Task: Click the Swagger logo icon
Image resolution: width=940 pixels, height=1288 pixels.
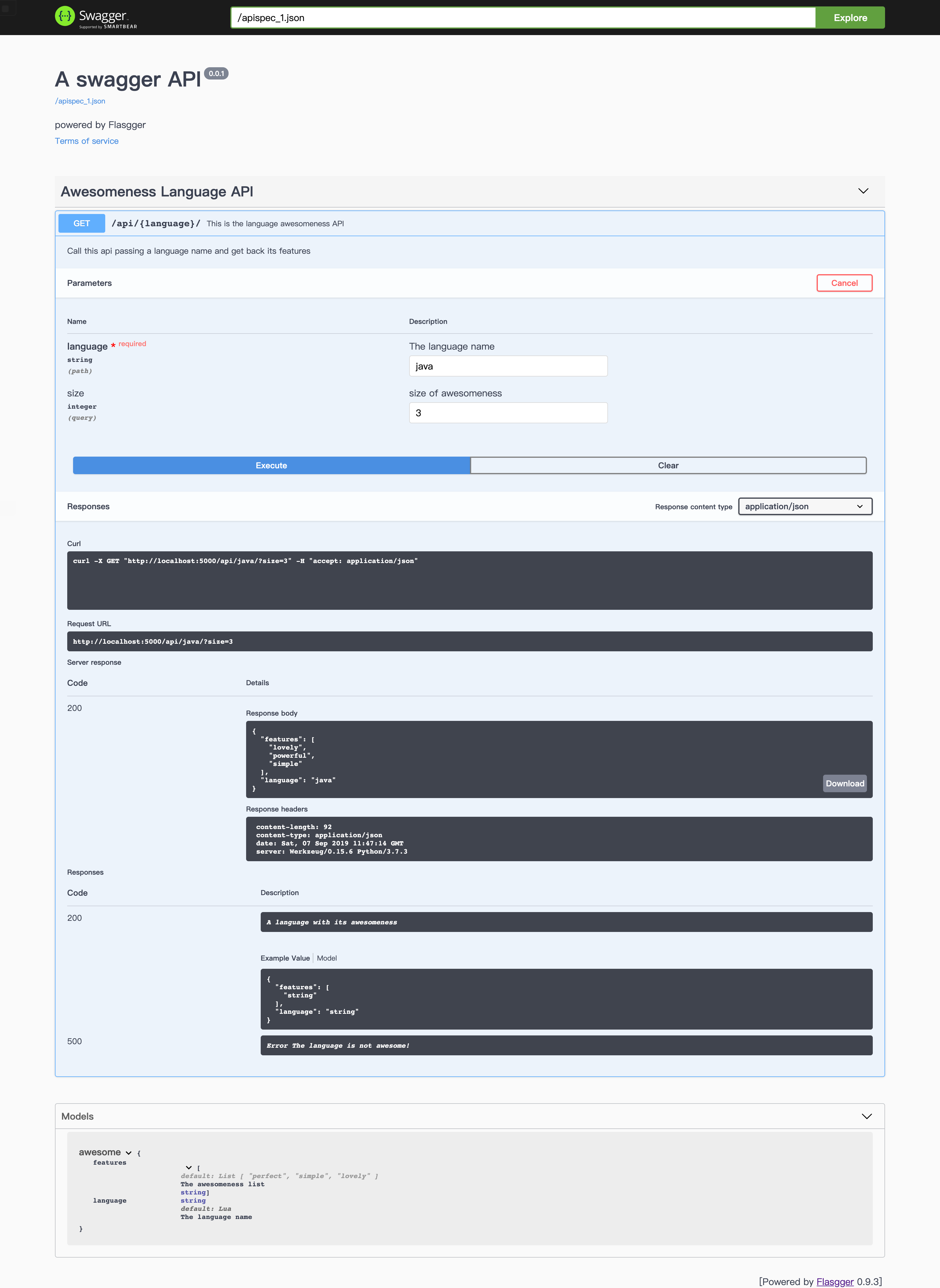Action: [x=65, y=16]
